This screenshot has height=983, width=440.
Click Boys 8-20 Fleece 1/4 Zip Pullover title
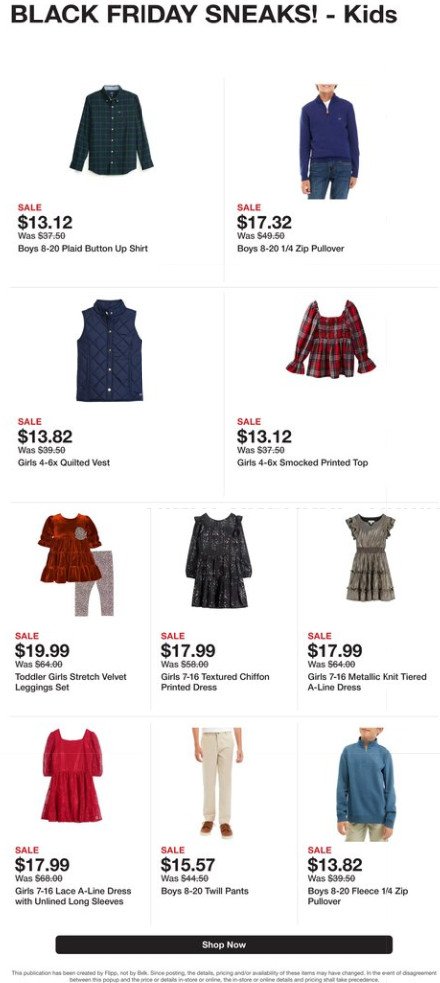pyautogui.click(x=358, y=896)
